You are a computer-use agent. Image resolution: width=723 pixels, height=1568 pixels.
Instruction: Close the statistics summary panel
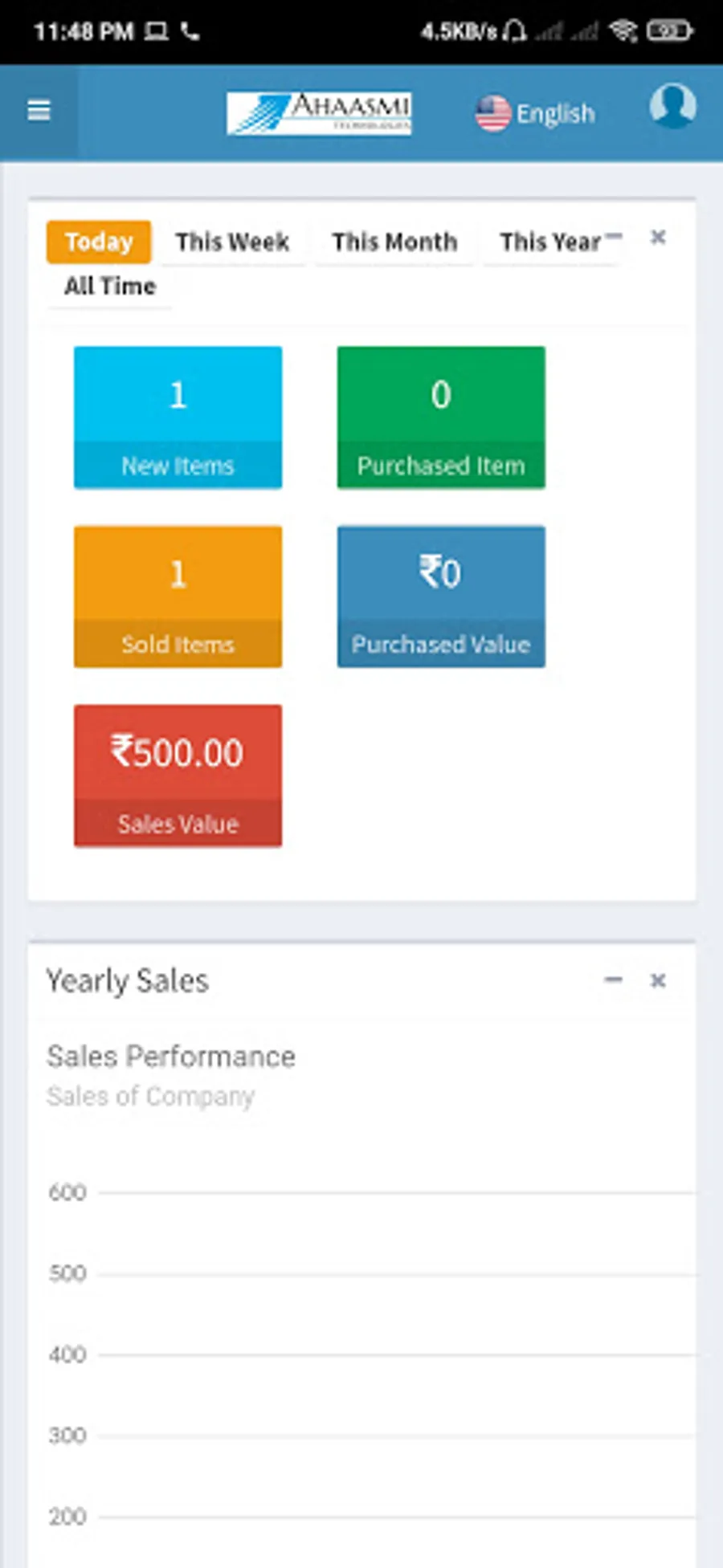click(658, 237)
